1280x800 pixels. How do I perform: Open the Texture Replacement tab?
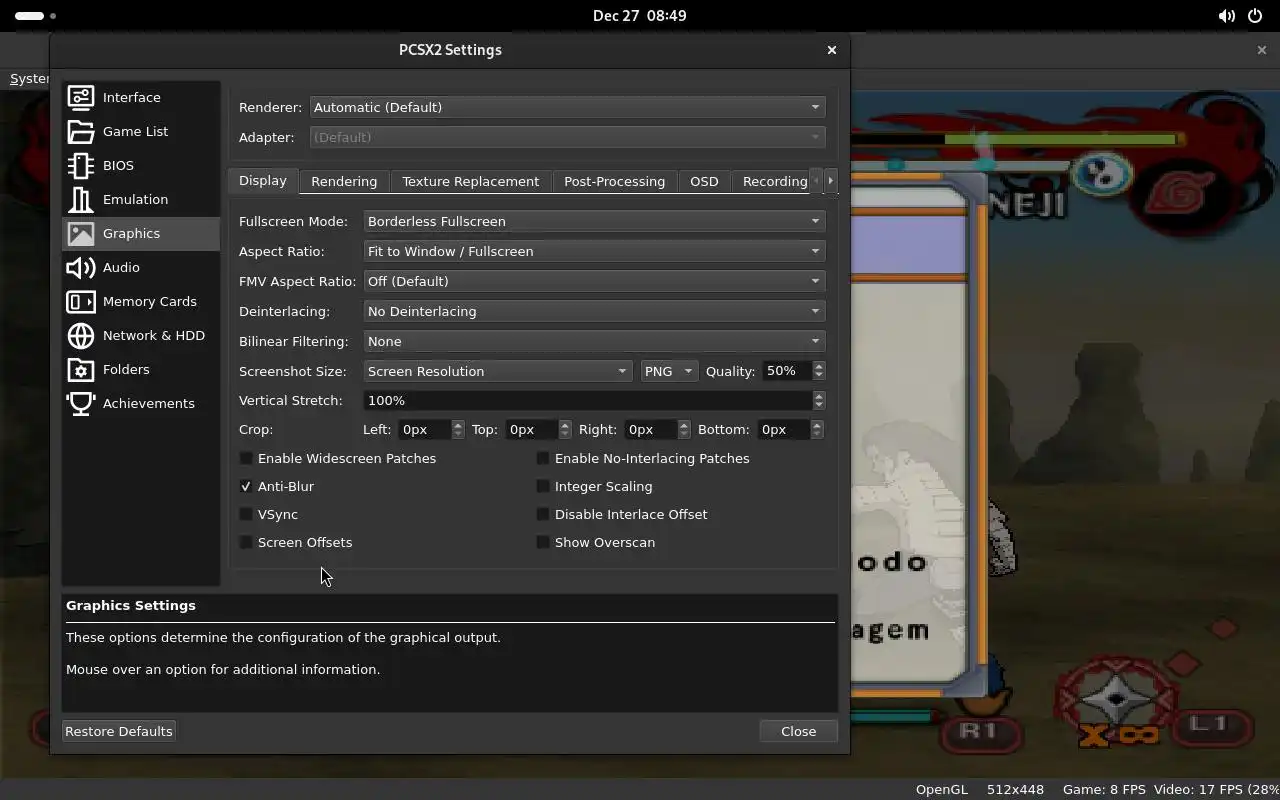[x=470, y=181]
